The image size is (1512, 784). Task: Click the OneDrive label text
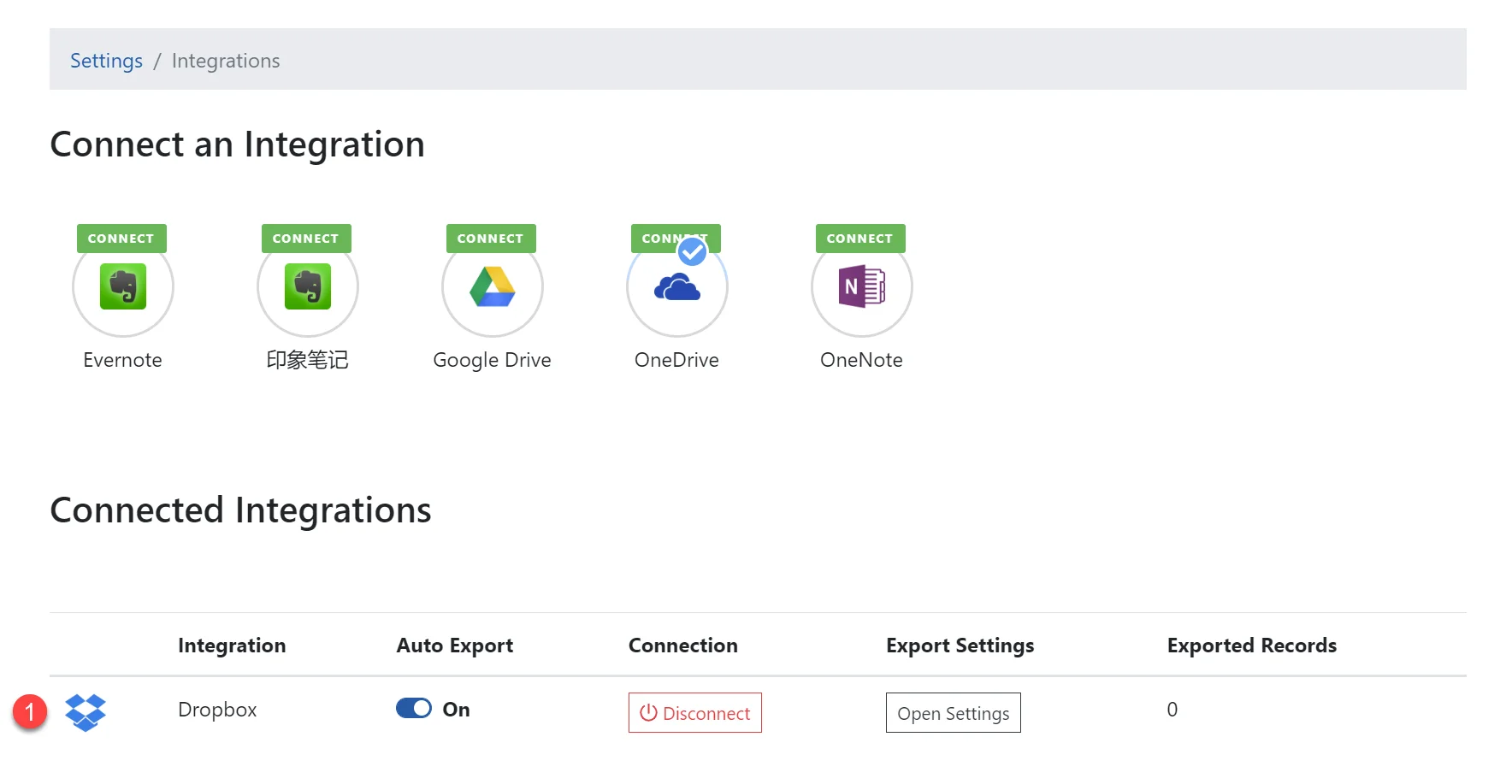click(676, 360)
